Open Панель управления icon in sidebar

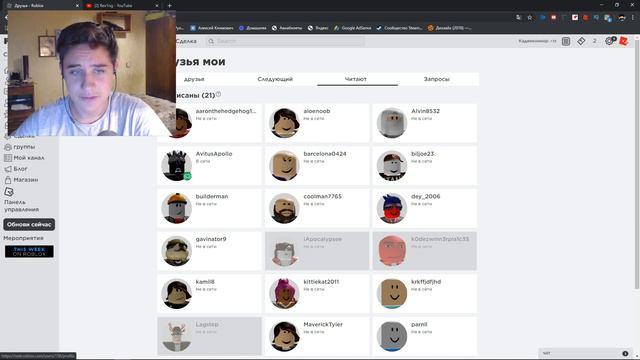pos(9,191)
